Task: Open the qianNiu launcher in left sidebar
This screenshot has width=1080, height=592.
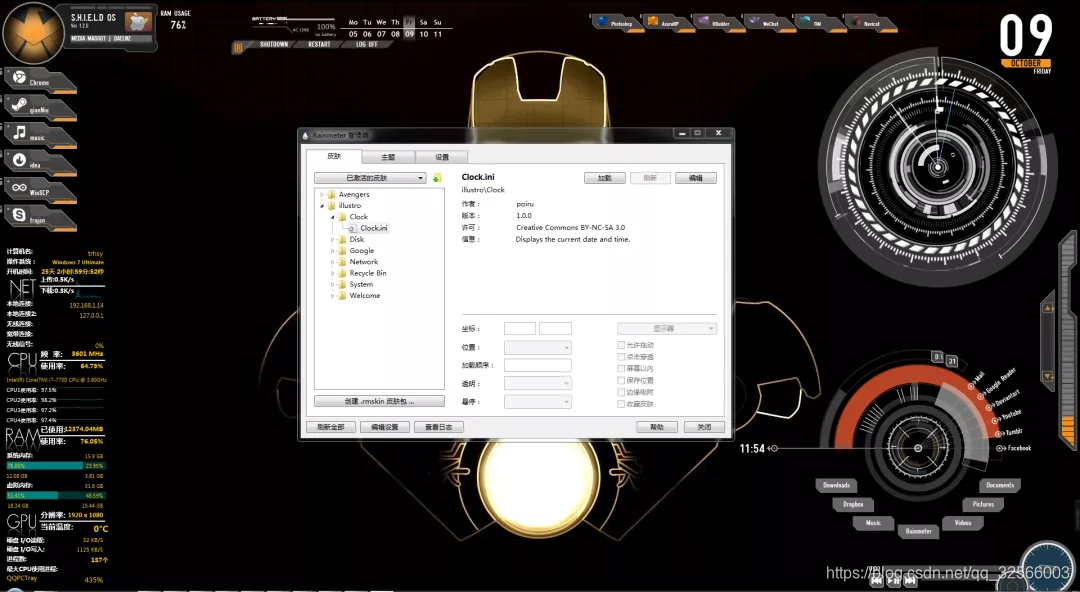Action: coord(39,107)
